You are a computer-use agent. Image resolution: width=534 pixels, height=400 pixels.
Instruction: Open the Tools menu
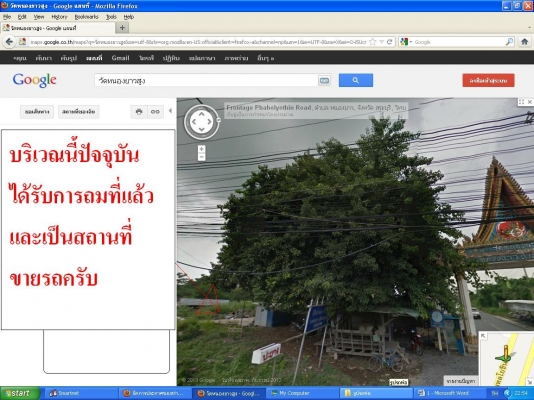coord(111,17)
